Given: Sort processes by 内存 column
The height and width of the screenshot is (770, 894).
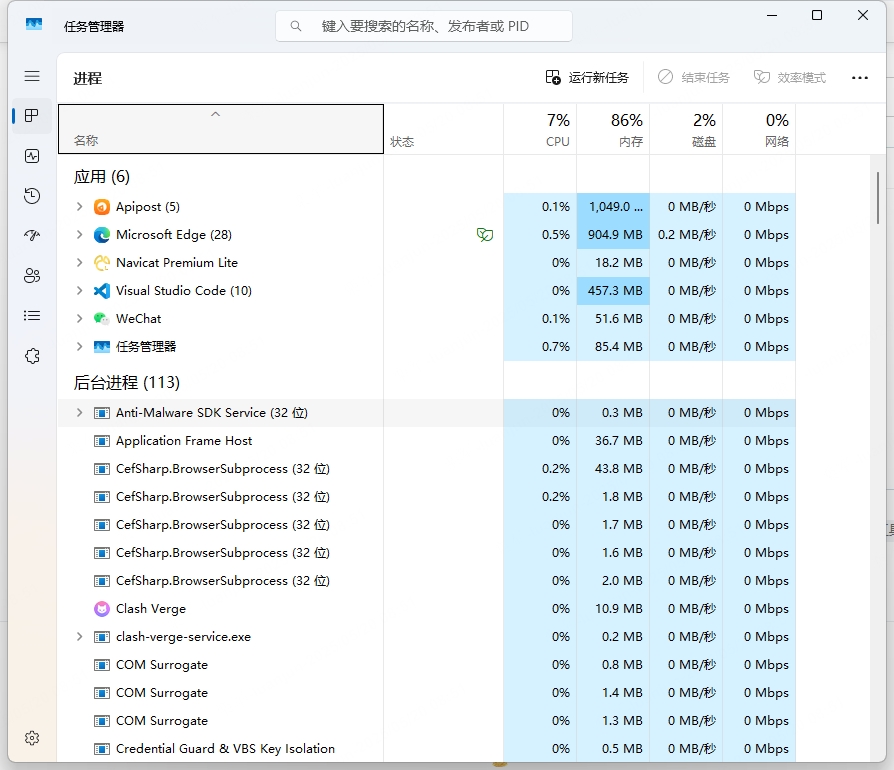Looking at the screenshot, I should [613, 129].
